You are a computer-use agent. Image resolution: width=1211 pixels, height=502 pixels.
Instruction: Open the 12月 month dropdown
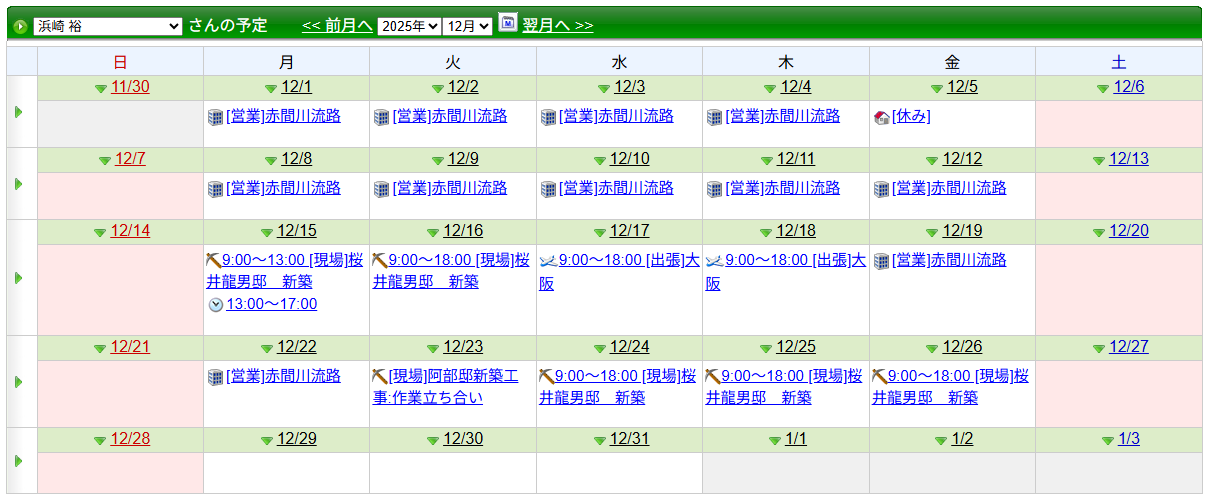coord(469,26)
